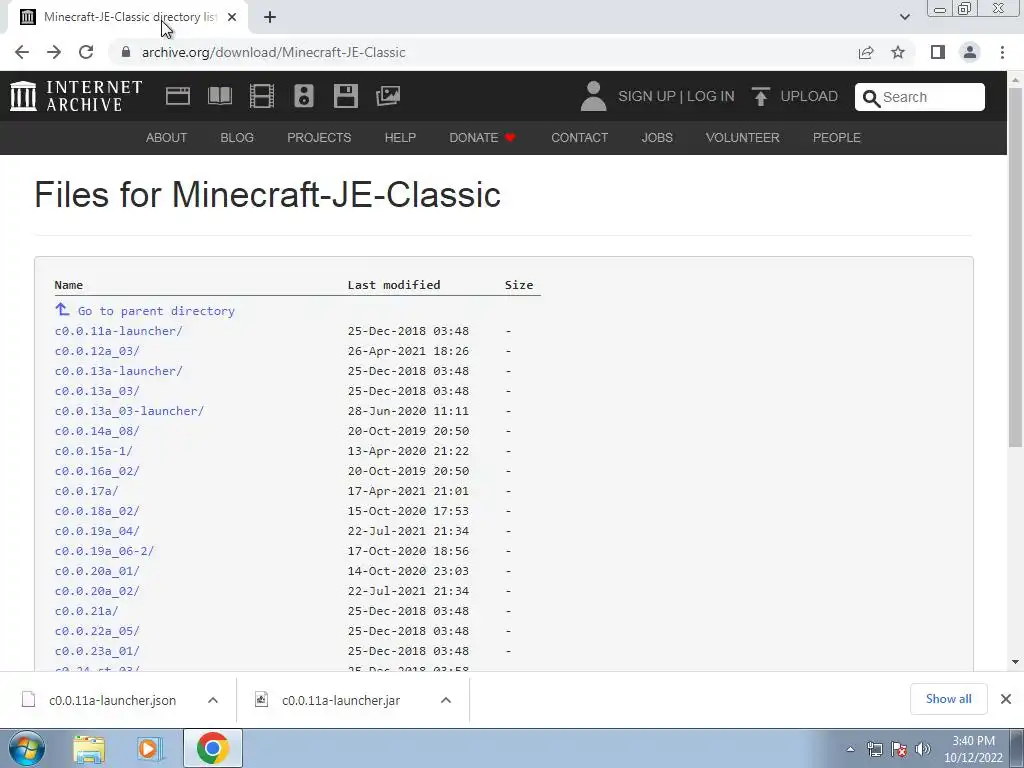Open the JOBS menu item
Viewport: 1024px width, 768px height.
657,138
